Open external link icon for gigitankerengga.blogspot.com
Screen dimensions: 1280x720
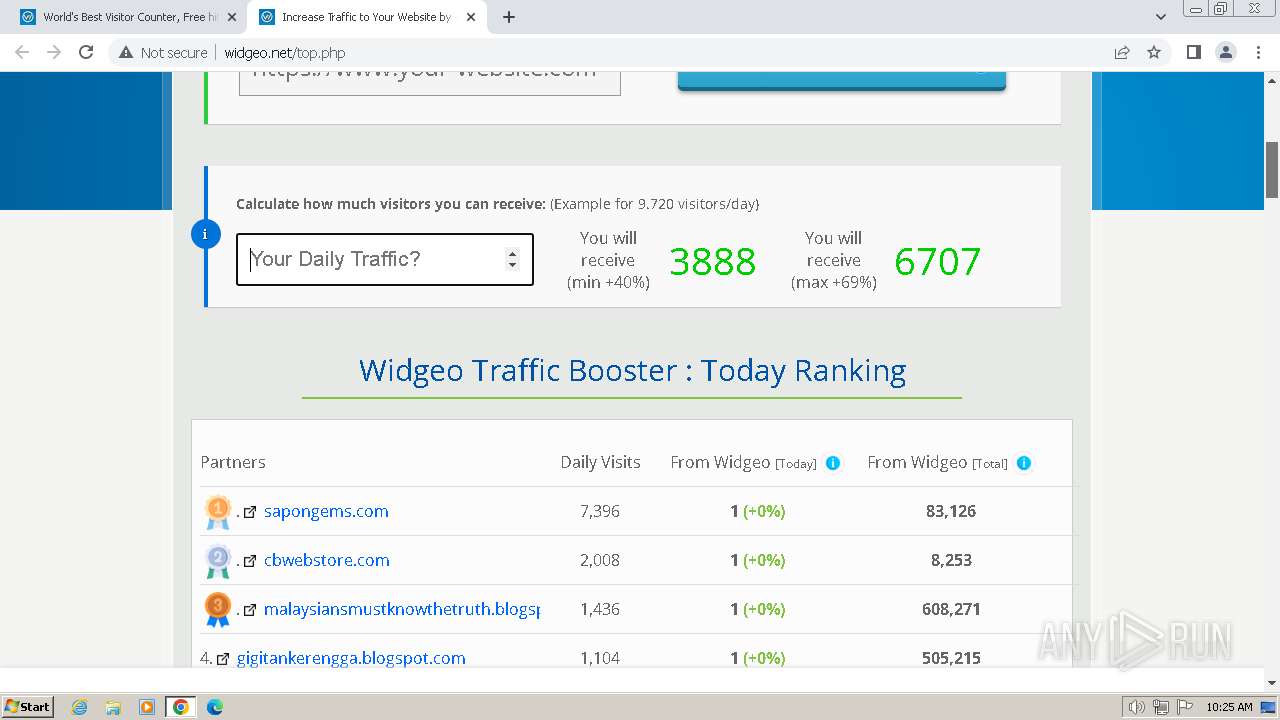coord(223,659)
